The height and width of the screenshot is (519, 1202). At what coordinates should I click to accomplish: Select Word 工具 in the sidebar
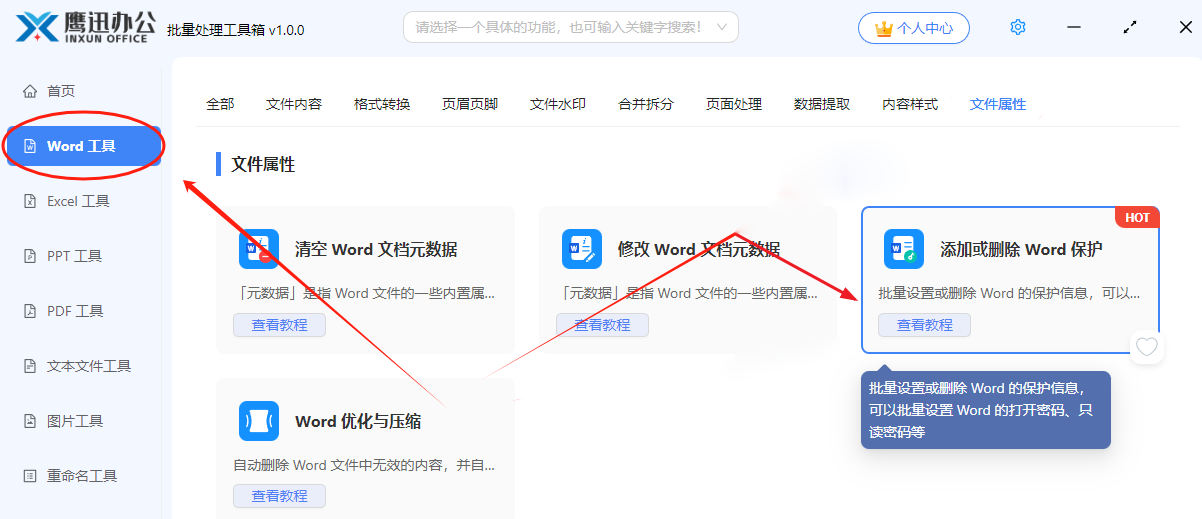[x=84, y=146]
